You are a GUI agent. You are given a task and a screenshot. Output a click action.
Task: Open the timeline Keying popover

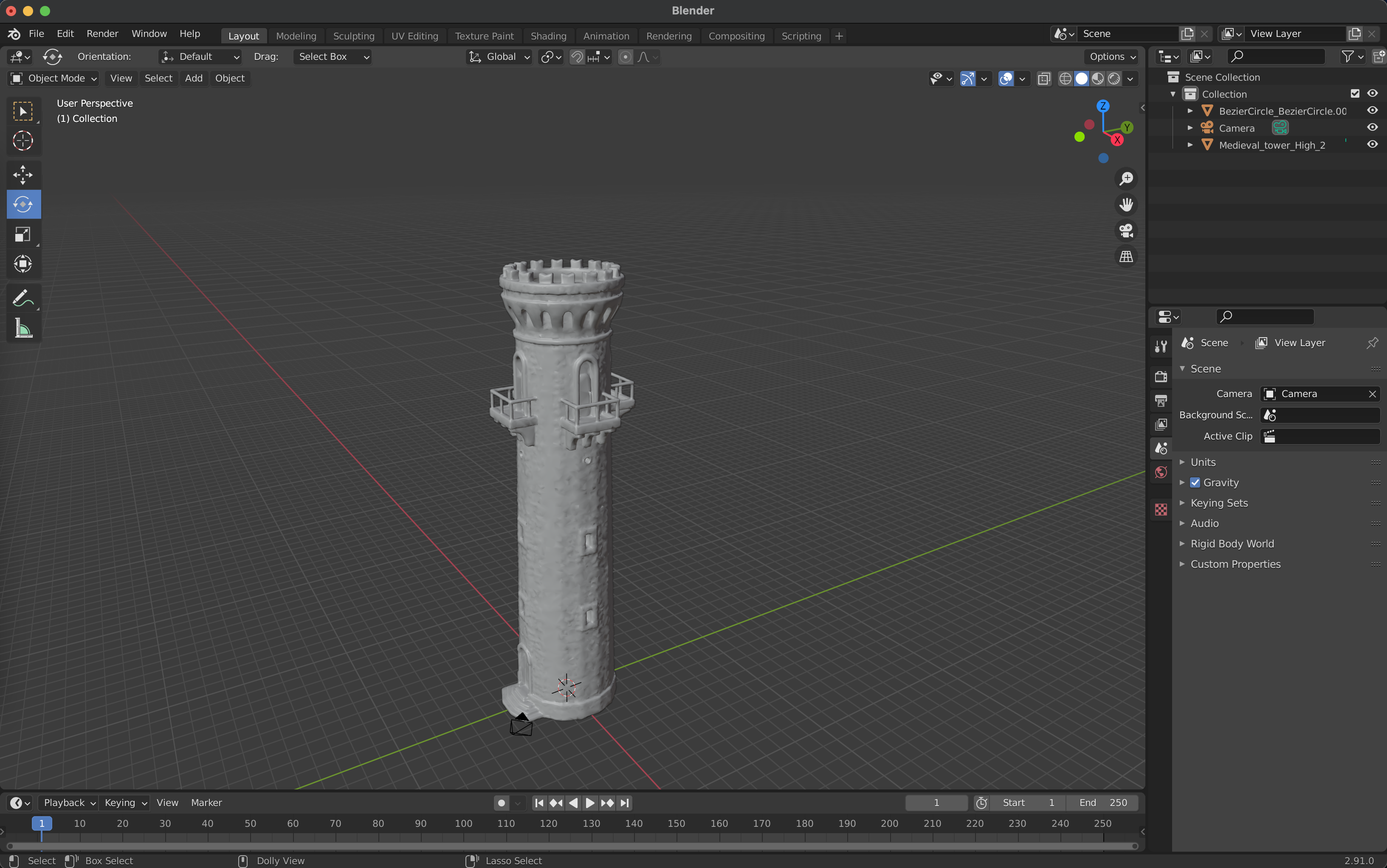(125, 803)
